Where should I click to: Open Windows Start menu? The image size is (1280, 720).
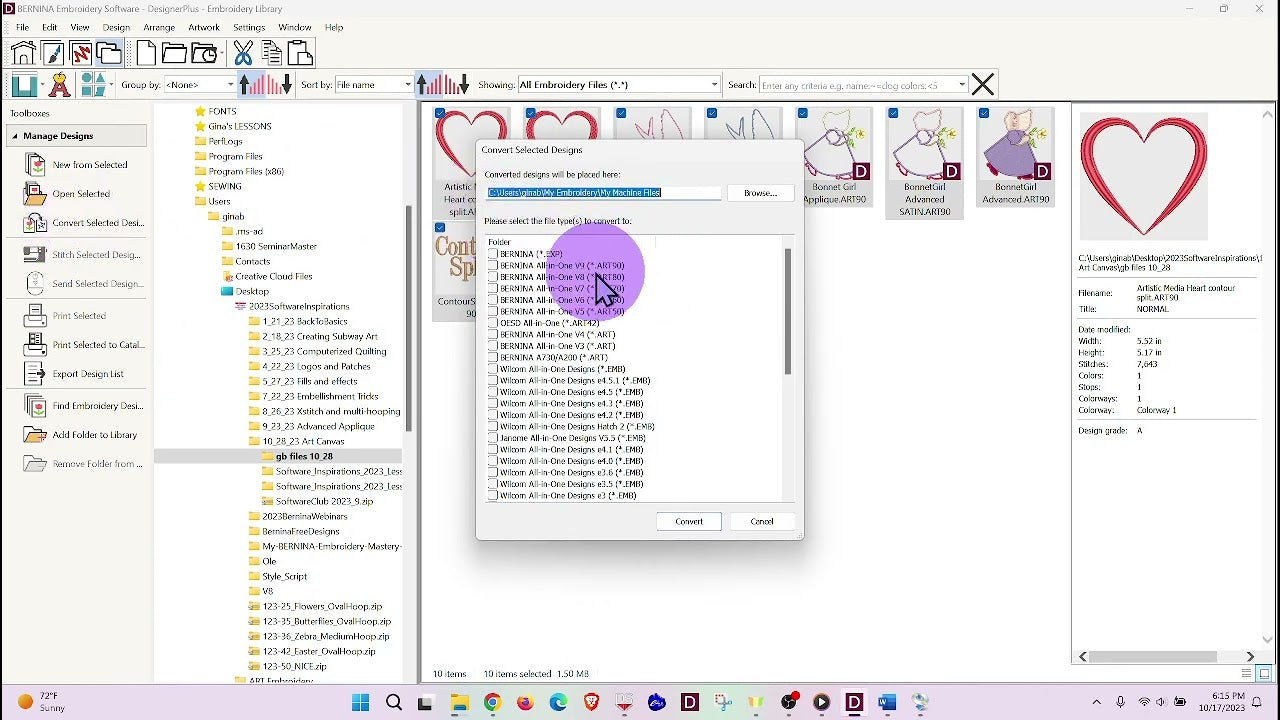[361, 703]
